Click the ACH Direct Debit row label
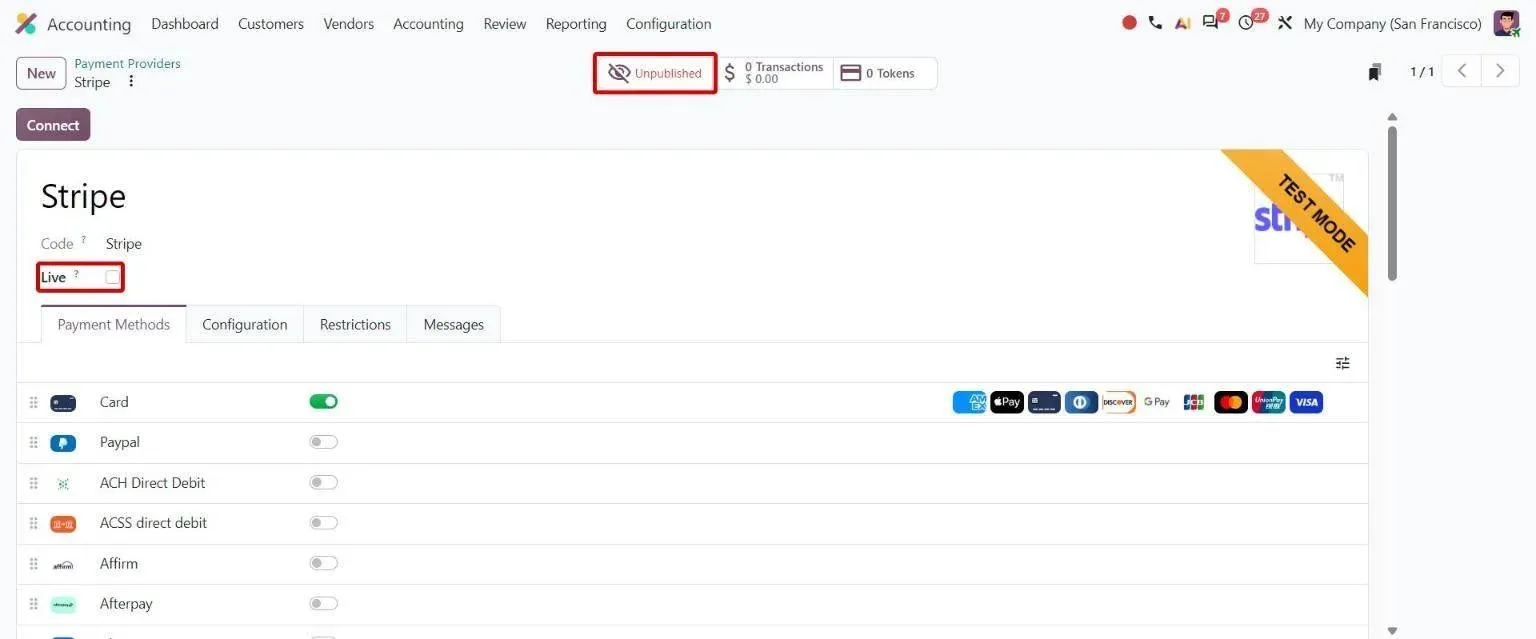The image size is (1536, 639). tap(153, 482)
